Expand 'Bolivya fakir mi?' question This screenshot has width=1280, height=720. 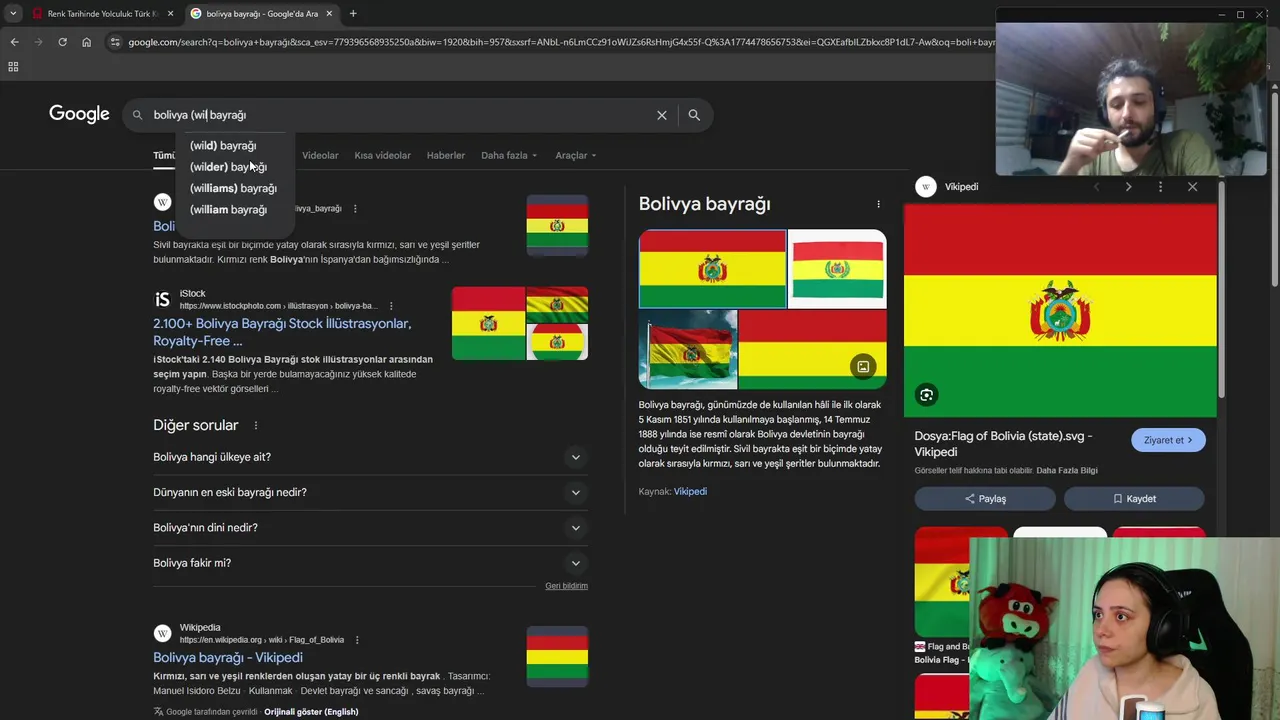click(x=370, y=563)
